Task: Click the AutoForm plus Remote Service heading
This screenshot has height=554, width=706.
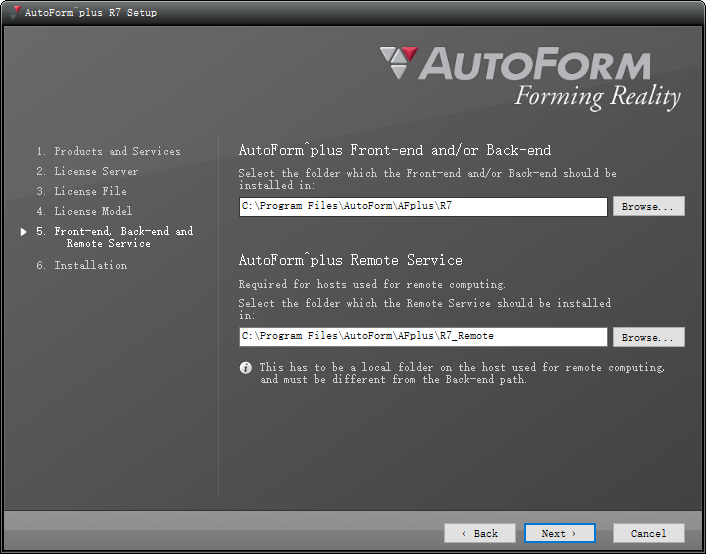Action: 351,260
